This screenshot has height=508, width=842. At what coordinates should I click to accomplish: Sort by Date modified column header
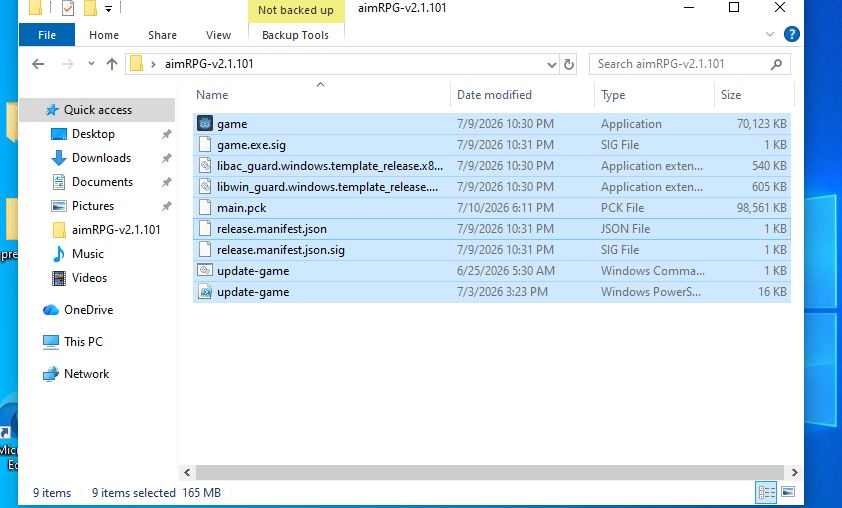[494, 95]
